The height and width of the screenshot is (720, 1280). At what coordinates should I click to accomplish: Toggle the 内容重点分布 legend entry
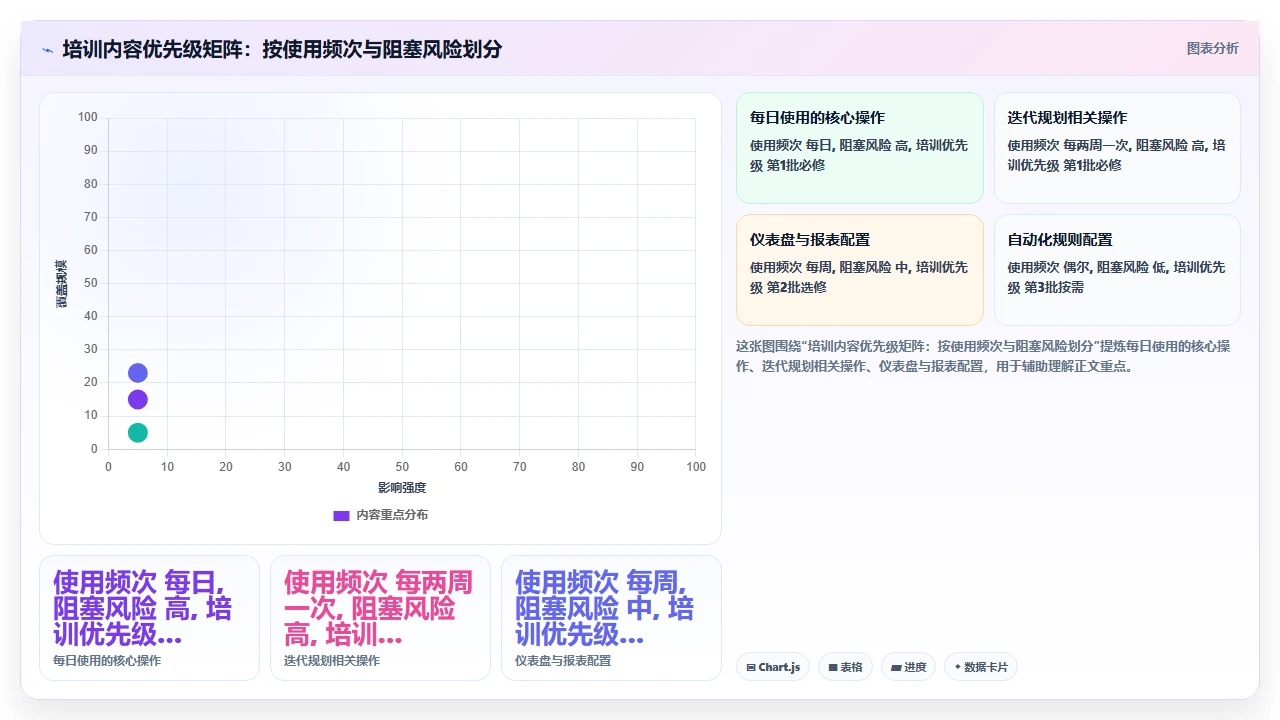click(380, 515)
